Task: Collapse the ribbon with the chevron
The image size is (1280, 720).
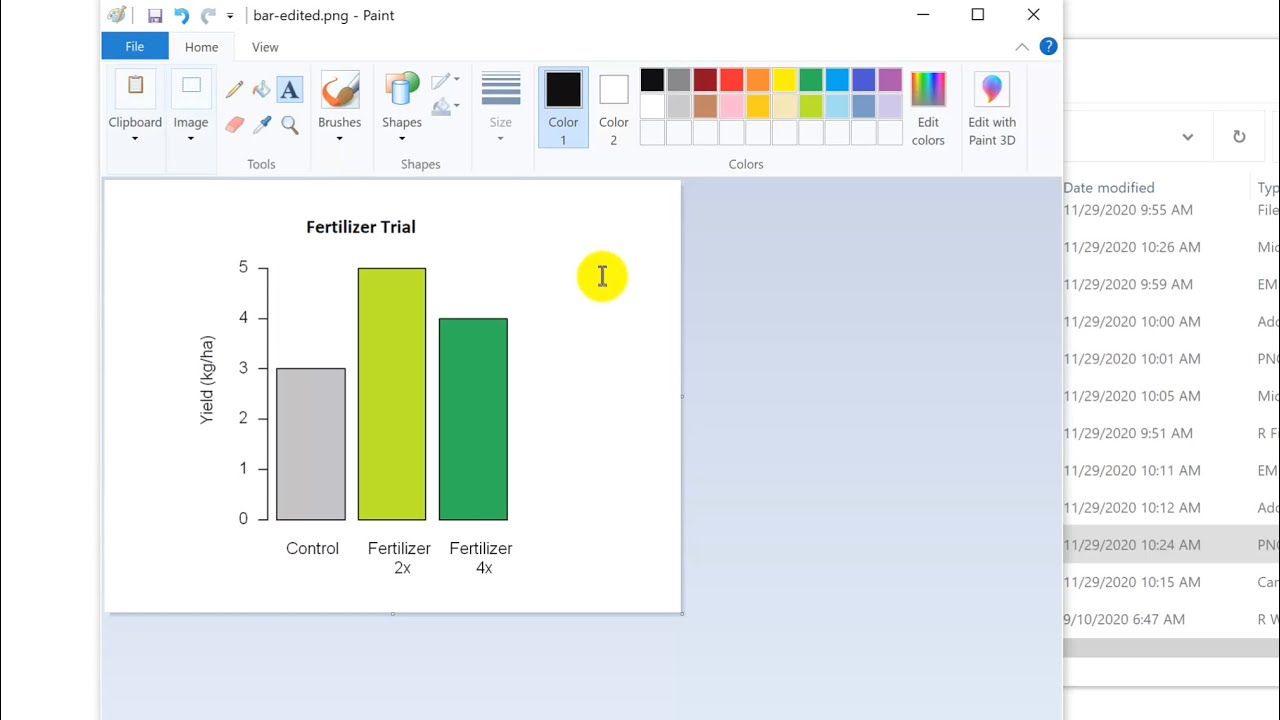Action: [x=1022, y=47]
